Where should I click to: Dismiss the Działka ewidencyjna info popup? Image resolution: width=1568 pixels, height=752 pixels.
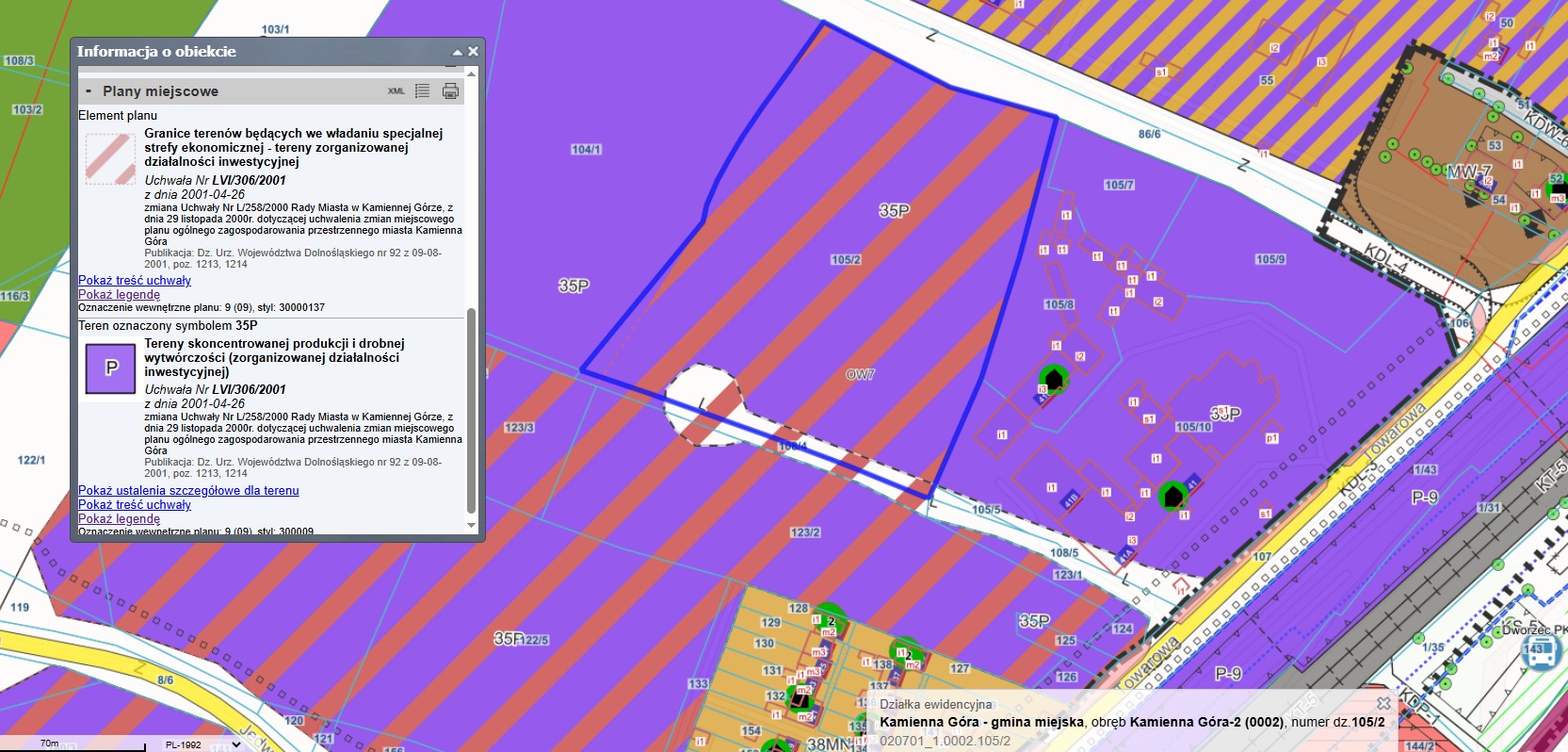pos(1383,704)
